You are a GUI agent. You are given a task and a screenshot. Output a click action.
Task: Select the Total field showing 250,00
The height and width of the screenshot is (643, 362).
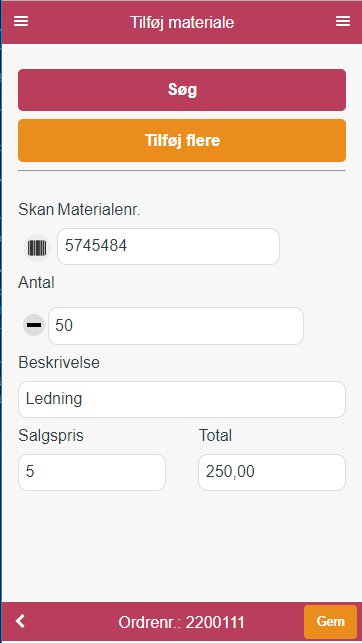click(272, 472)
